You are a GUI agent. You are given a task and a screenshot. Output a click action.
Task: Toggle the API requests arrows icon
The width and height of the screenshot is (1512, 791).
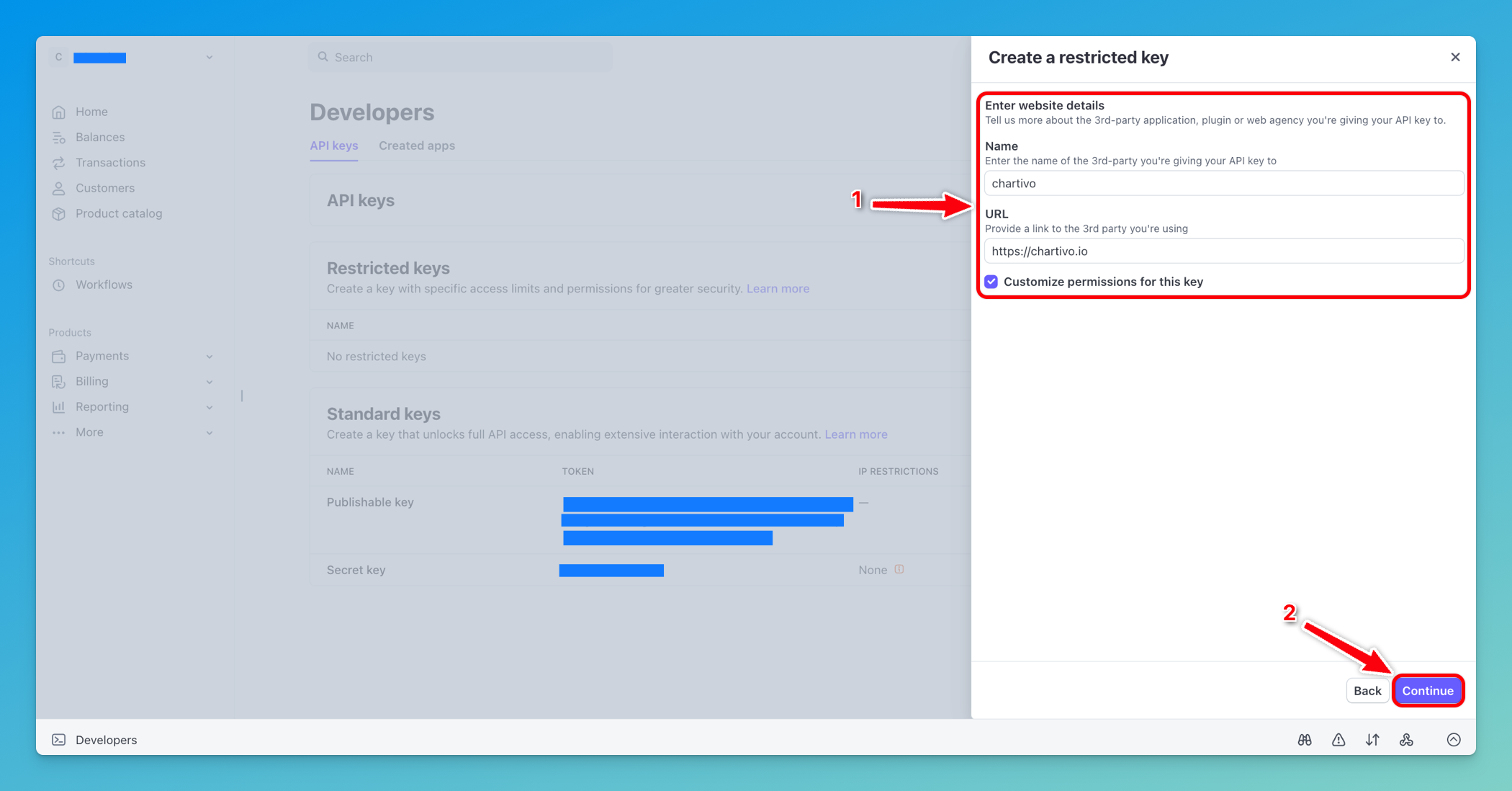pyautogui.click(x=1372, y=739)
